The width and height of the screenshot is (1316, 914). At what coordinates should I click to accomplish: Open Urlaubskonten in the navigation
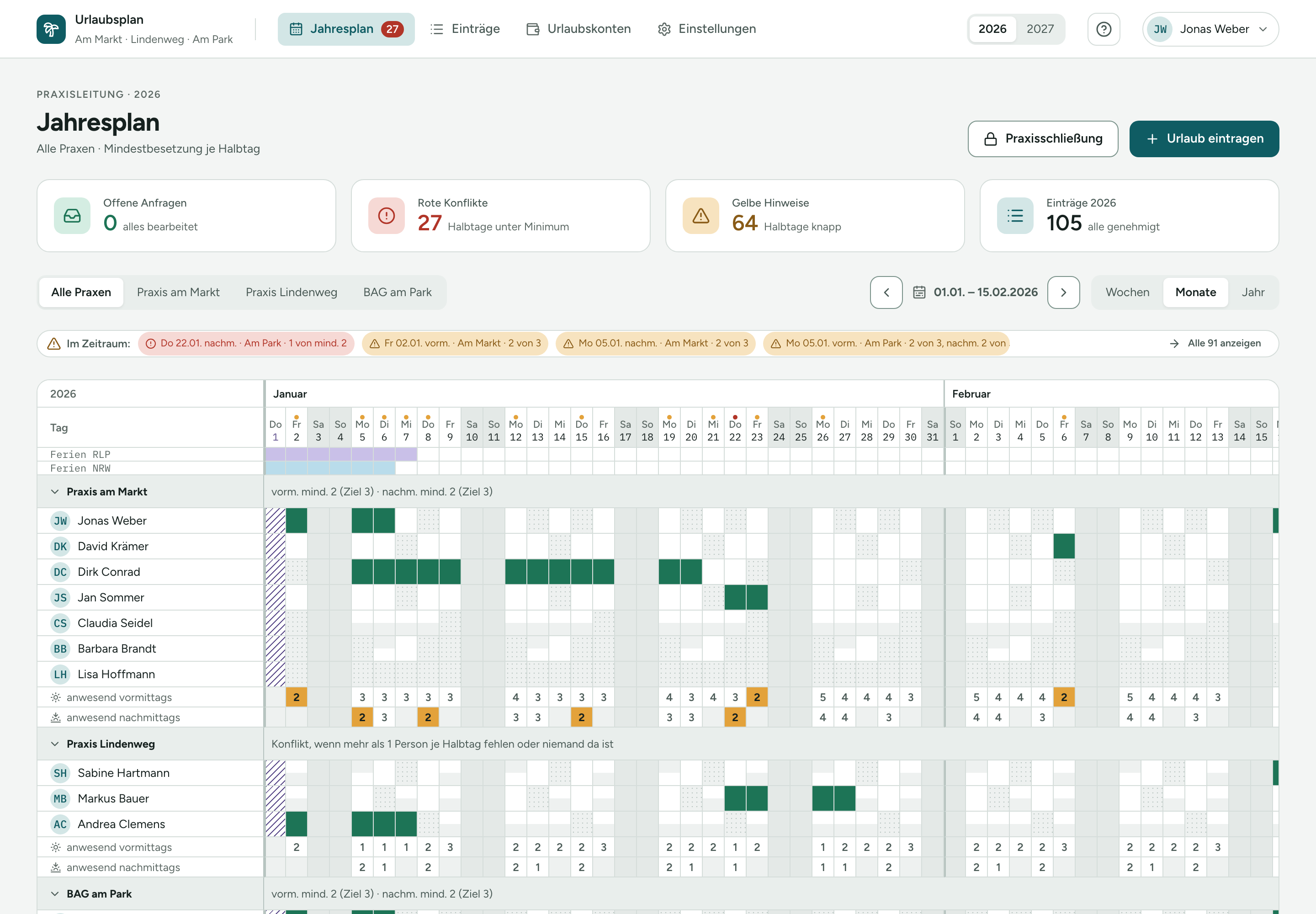[x=578, y=29]
